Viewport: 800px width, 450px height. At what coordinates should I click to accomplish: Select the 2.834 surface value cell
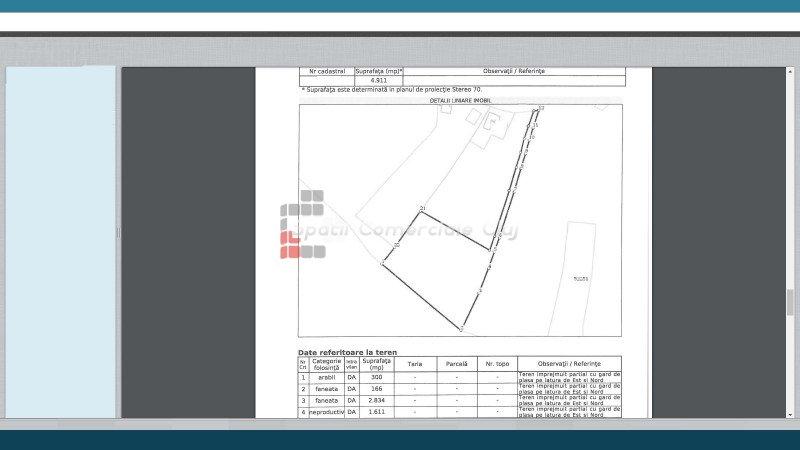click(377, 400)
